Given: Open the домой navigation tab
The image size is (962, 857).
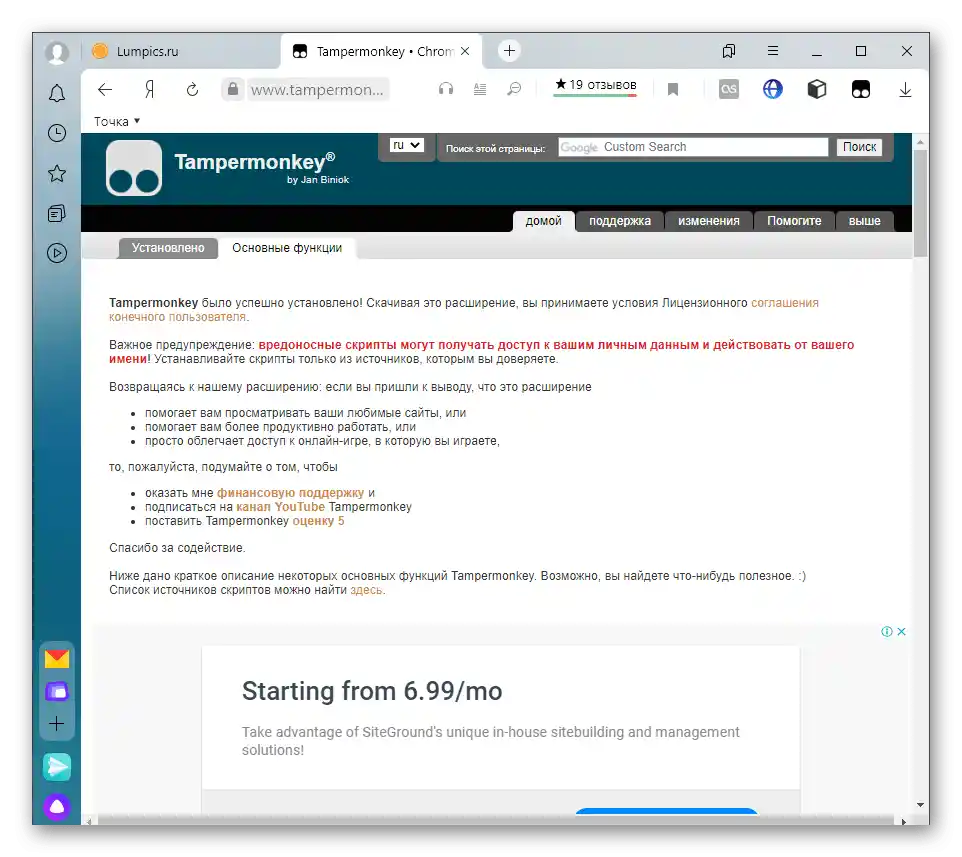Looking at the screenshot, I should [x=544, y=221].
